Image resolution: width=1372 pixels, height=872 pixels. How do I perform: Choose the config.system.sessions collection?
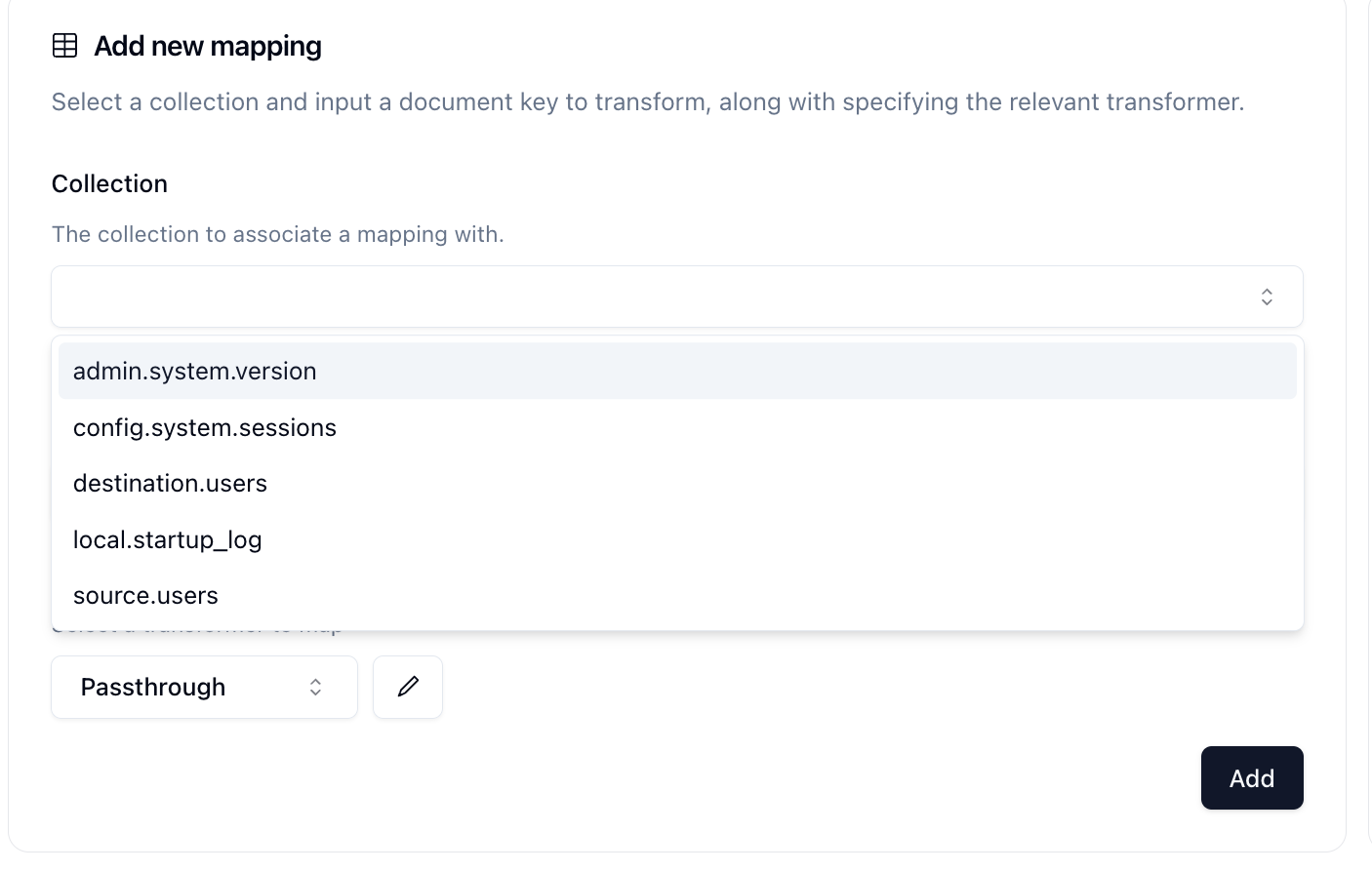coord(677,427)
